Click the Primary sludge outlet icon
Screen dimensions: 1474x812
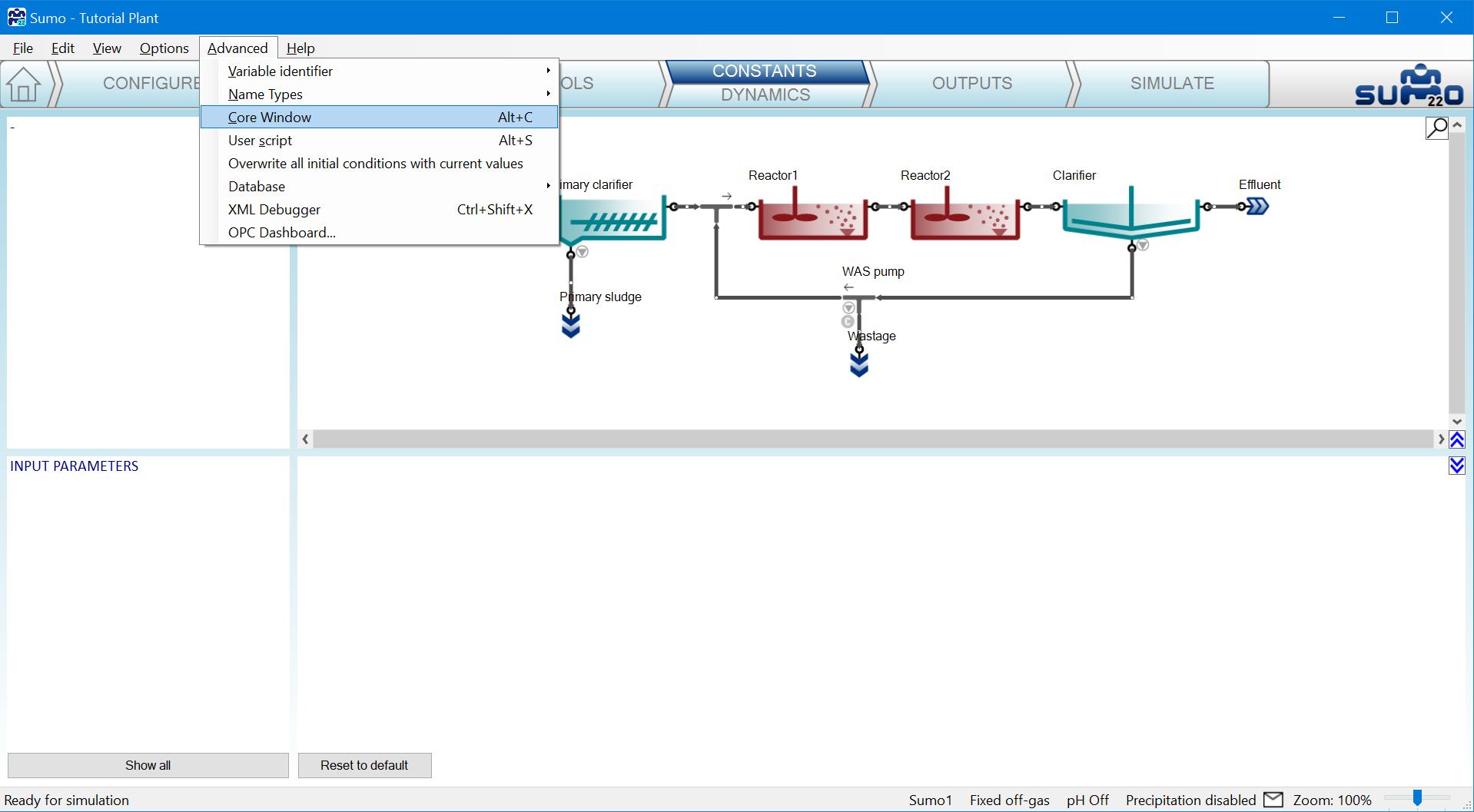click(570, 325)
